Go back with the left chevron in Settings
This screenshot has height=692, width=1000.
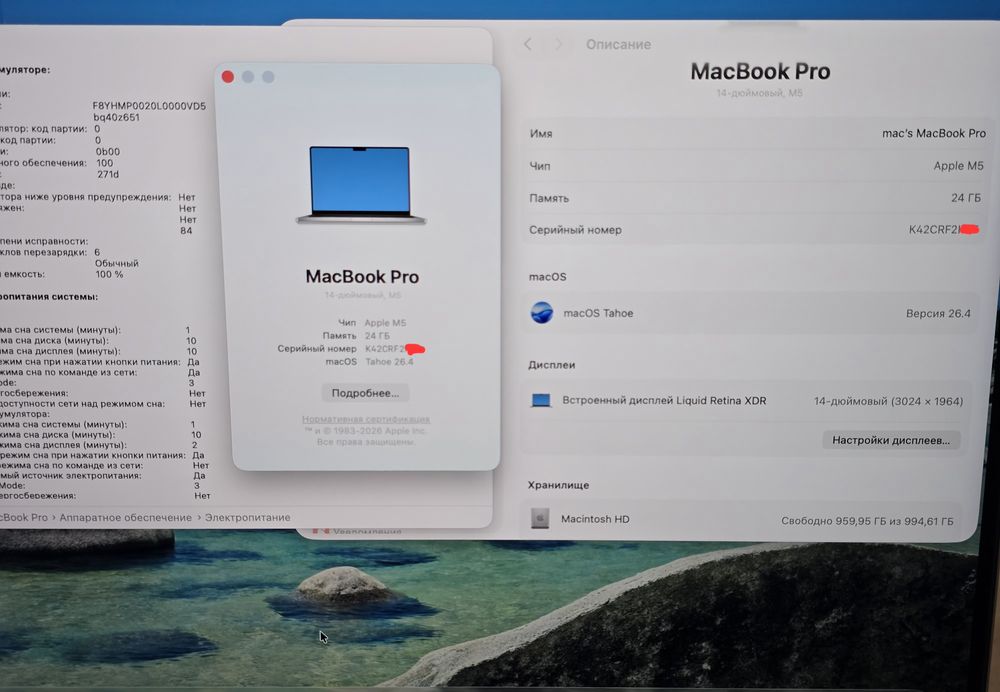pyautogui.click(x=528, y=44)
